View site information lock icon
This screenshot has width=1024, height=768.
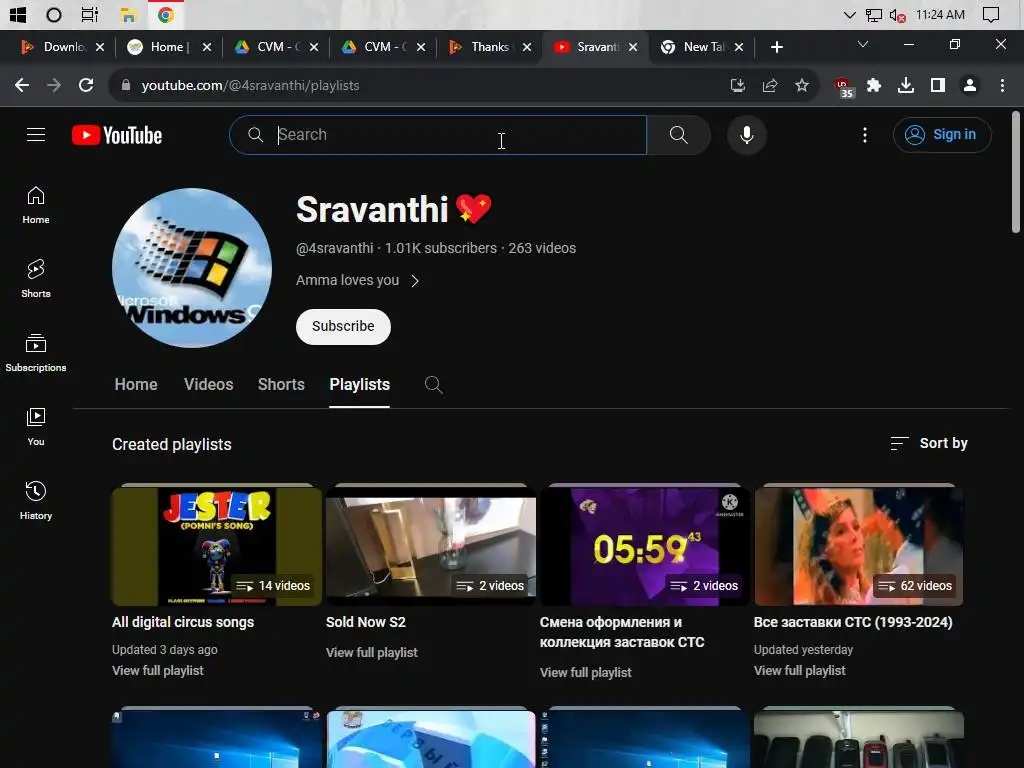(126, 86)
